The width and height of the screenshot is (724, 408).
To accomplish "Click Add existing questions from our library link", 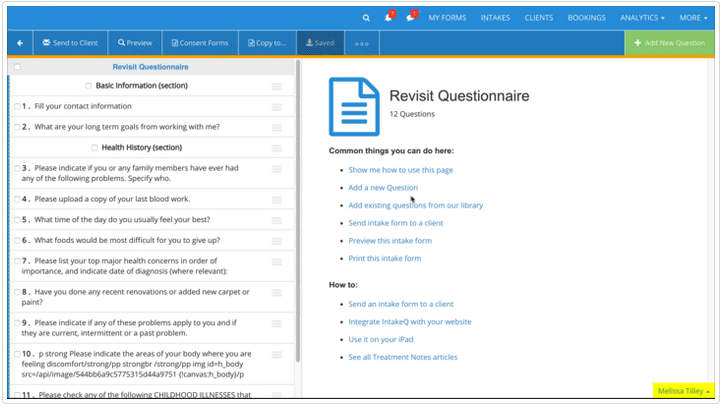I will 416,205.
